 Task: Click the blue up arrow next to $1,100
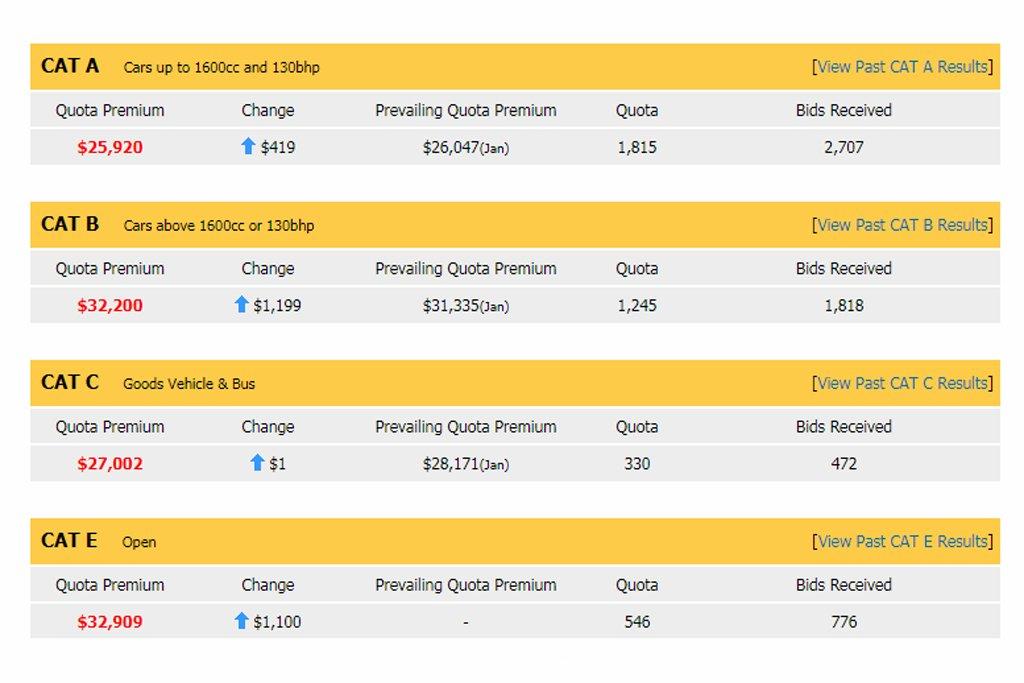pyautogui.click(x=241, y=620)
